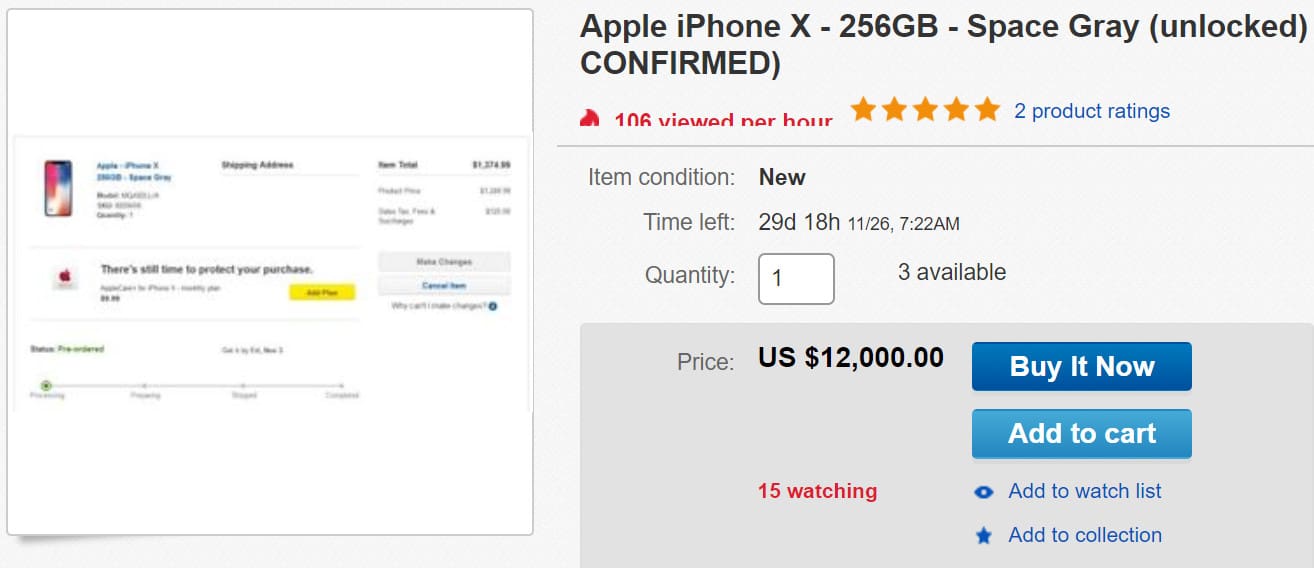Viewport: 1314px width, 568px height.
Task: Click the red Apple logo in the order photo
Action: point(65,277)
